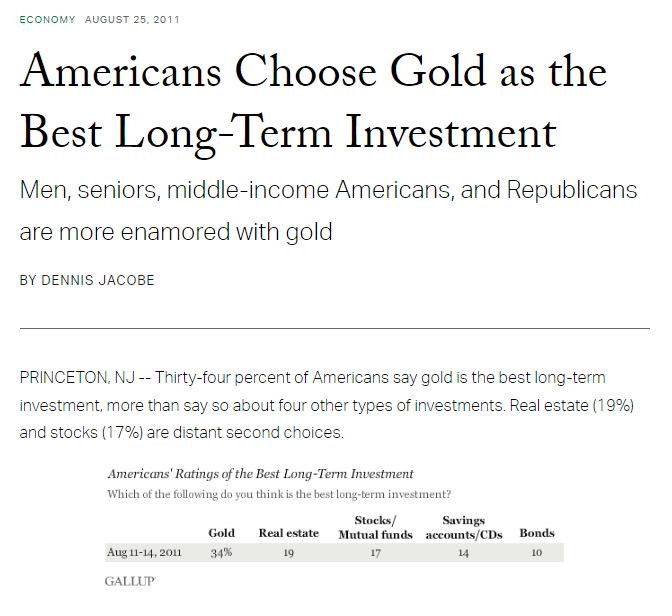The height and width of the screenshot is (616, 672).
Task: Click the PRINCETON, NJ dateline text
Action: [77, 378]
